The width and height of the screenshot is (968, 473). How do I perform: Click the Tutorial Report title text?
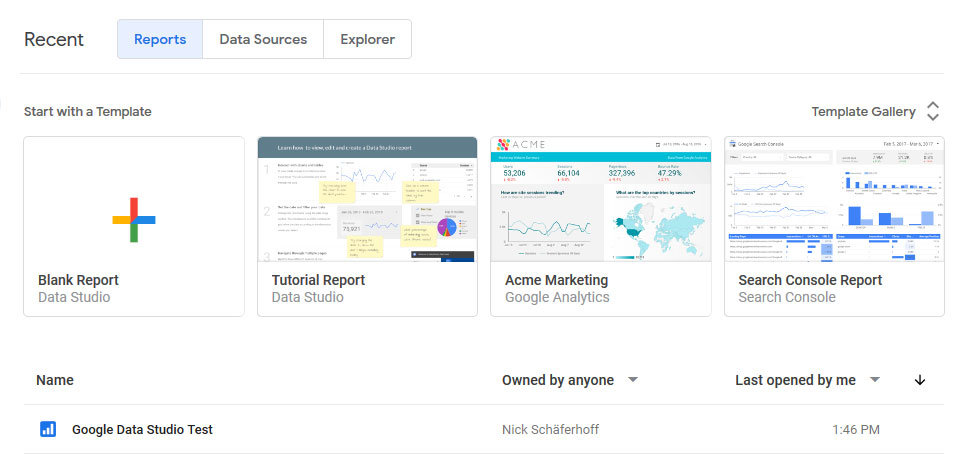(x=319, y=280)
